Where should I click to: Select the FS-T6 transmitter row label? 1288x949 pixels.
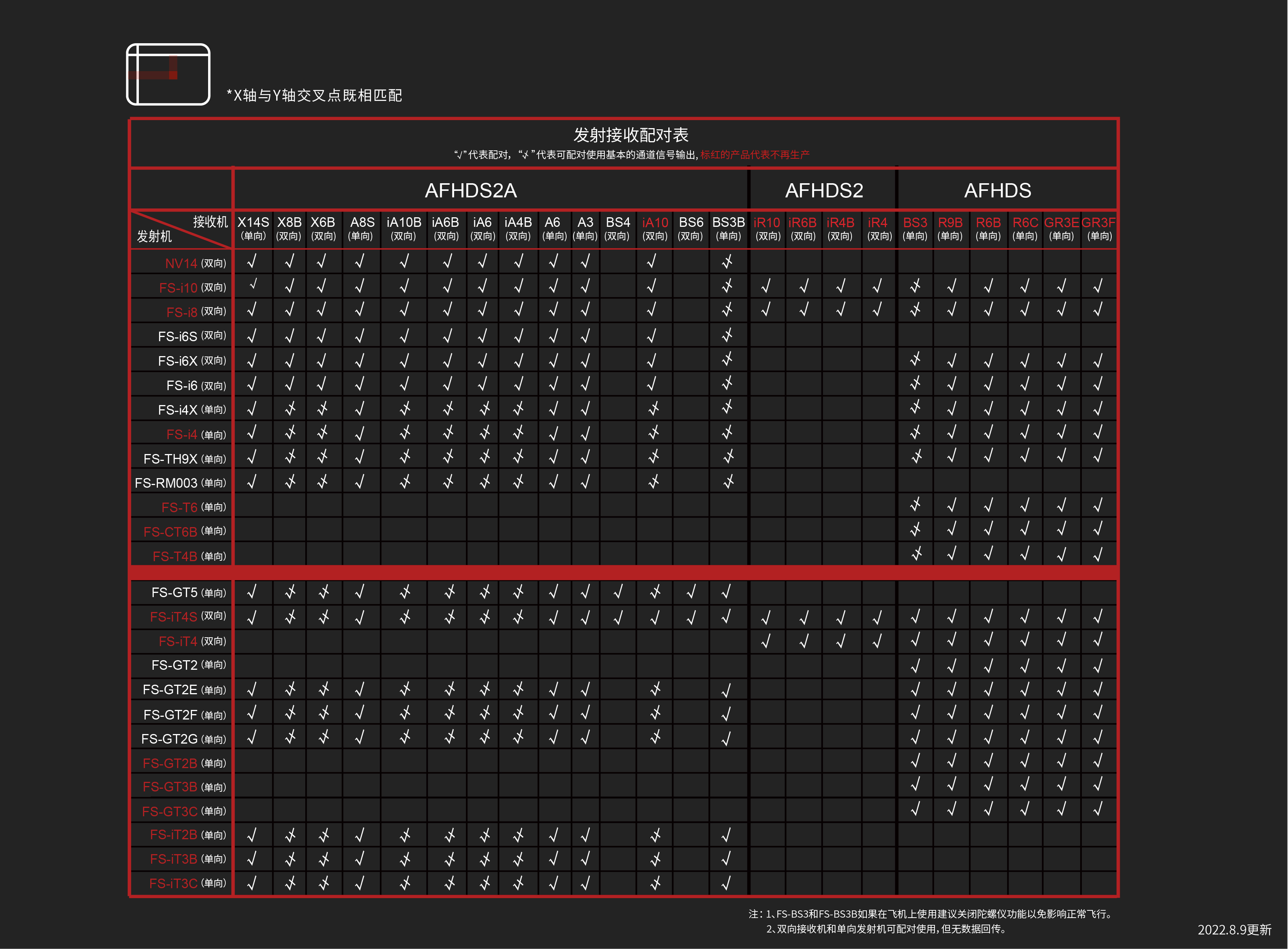[194, 507]
